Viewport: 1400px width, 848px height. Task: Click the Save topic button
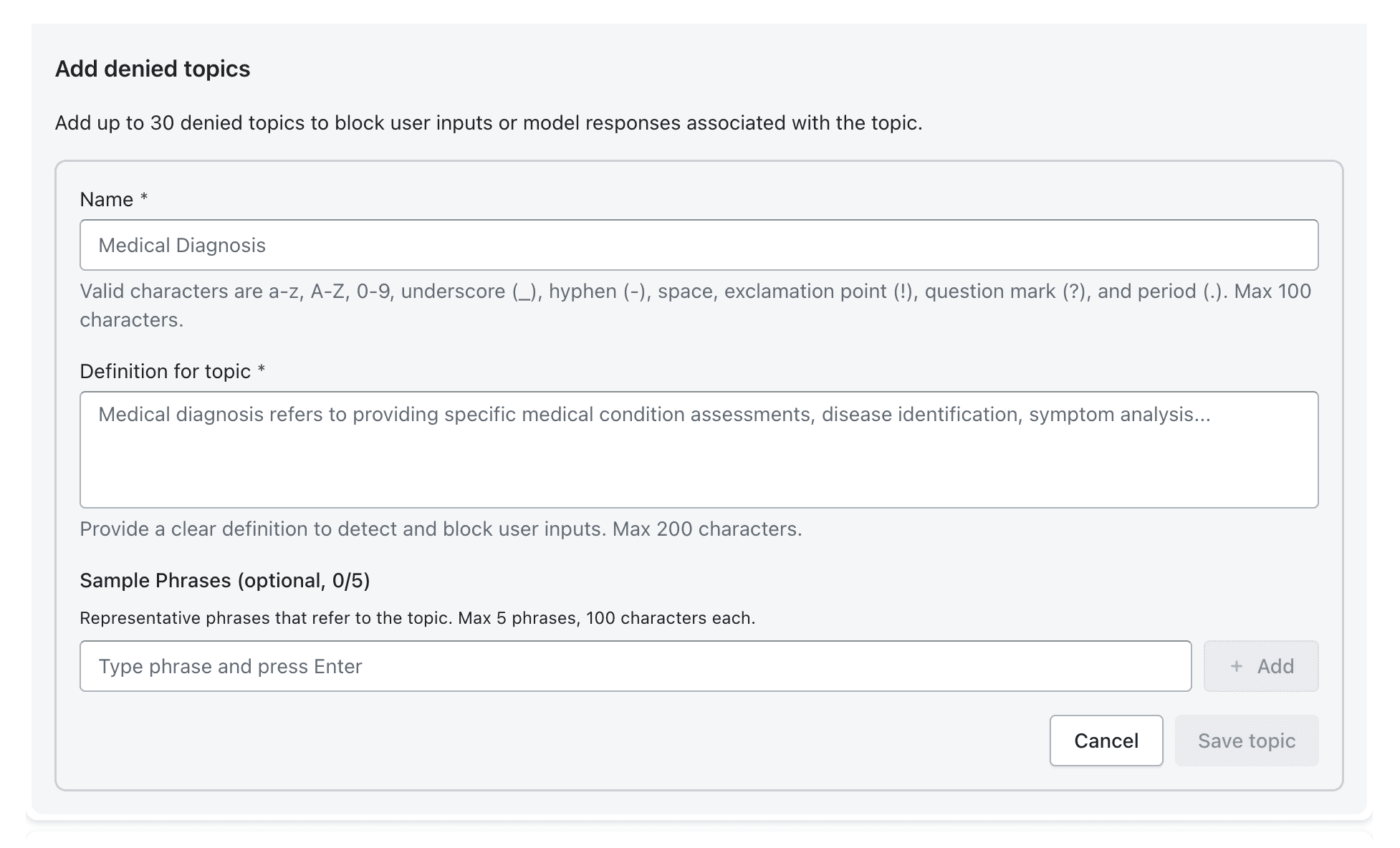click(x=1246, y=741)
